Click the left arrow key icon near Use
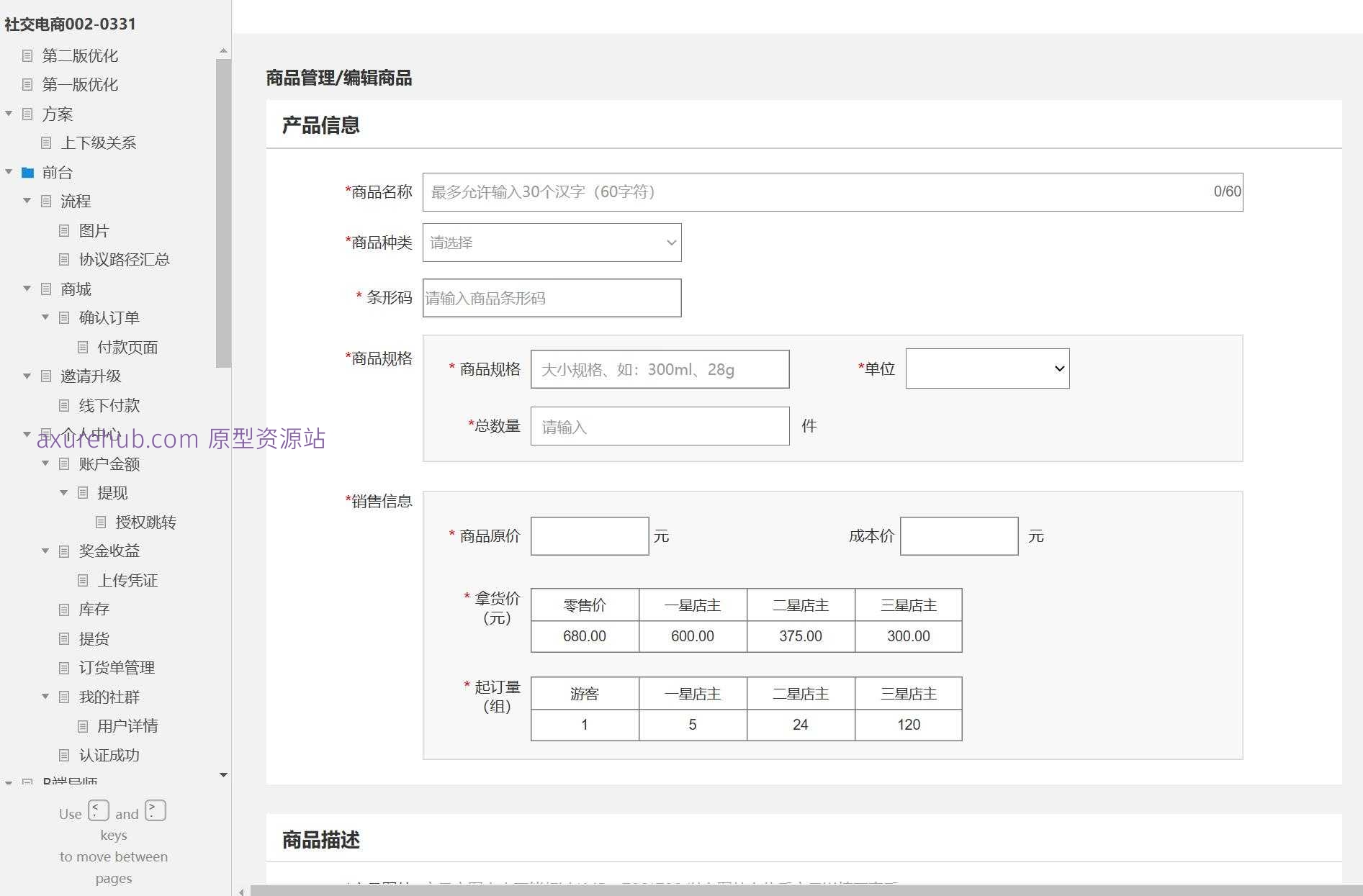This screenshot has width=1363, height=896. pyautogui.click(x=99, y=810)
